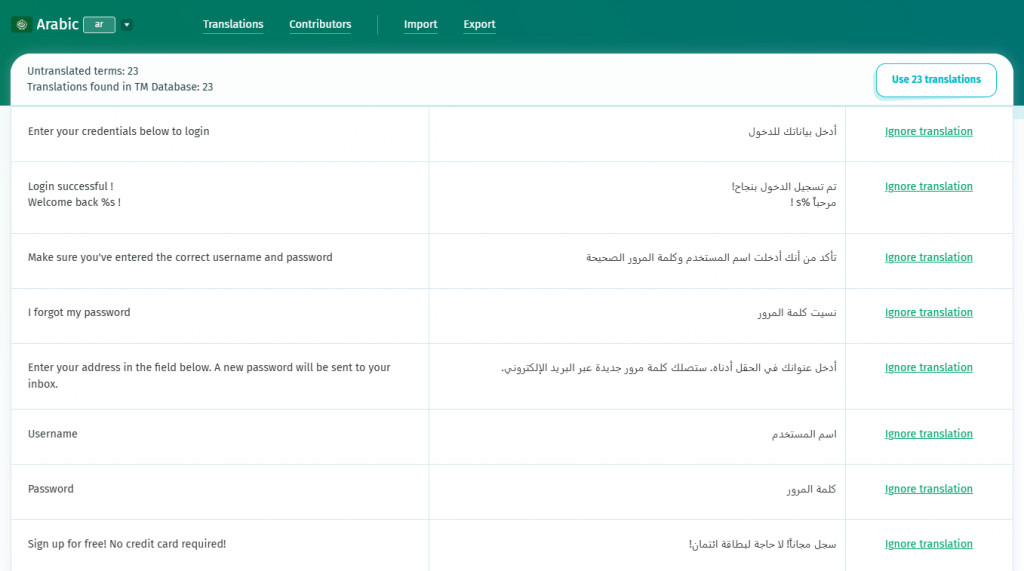This screenshot has width=1024, height=571.
Task: Select Export in the top navigation
Action: [x=479, y=24]
